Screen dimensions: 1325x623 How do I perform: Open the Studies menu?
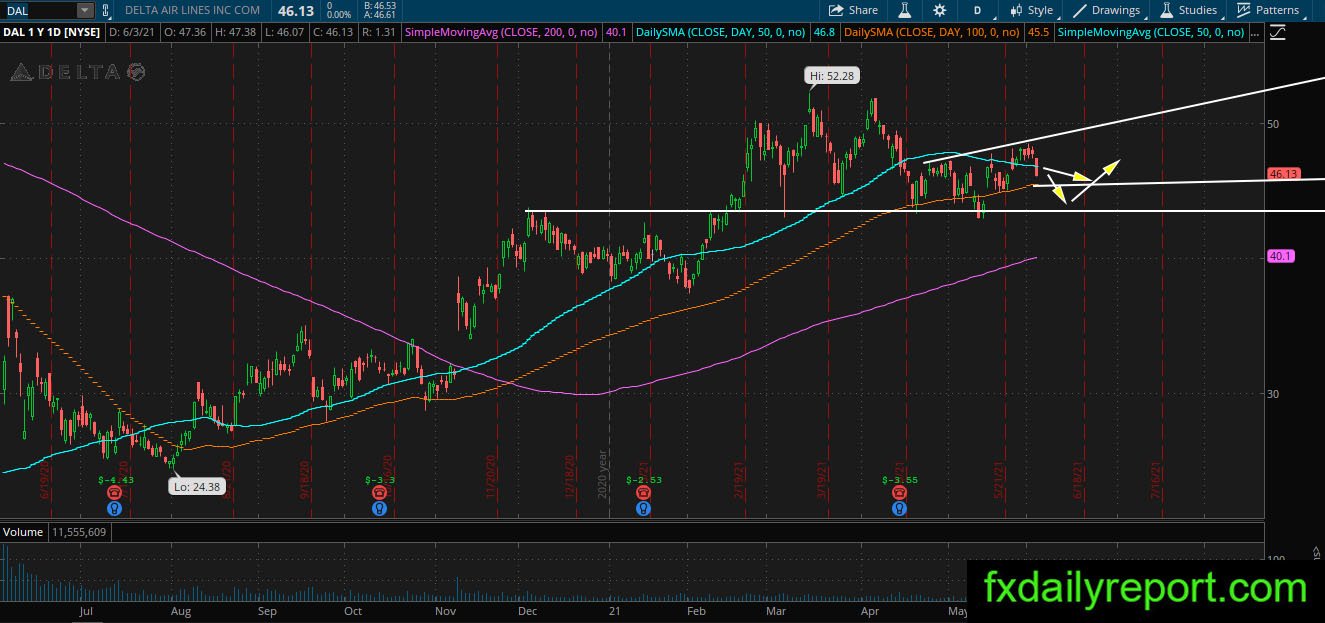pyautogui.click(x=1188, y=10)
